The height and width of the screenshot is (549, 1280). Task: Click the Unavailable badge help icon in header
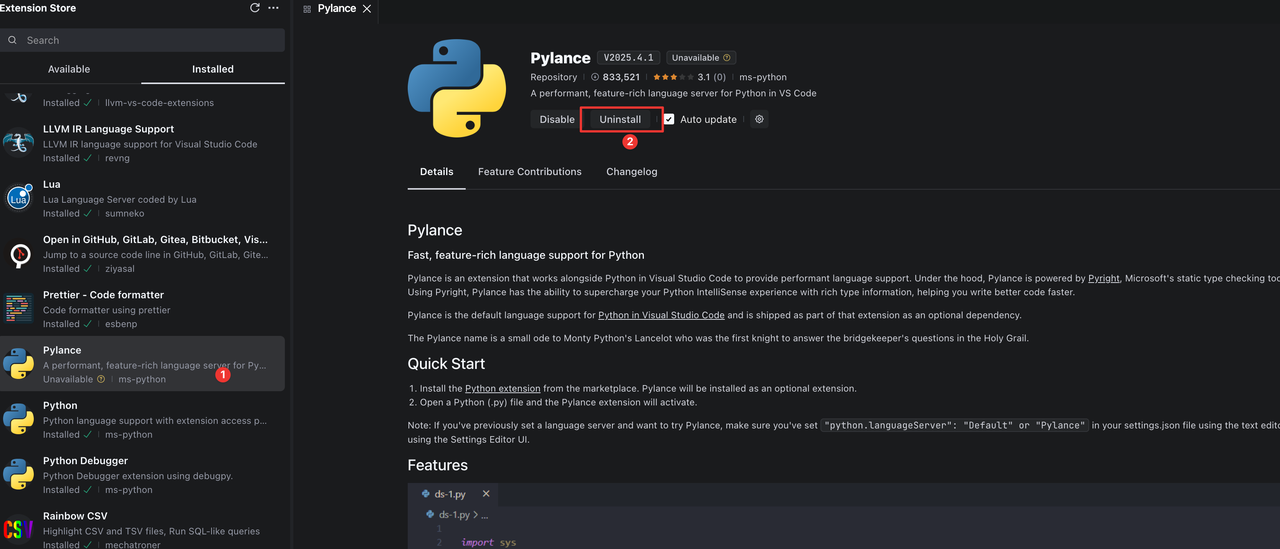click(727, 58)
